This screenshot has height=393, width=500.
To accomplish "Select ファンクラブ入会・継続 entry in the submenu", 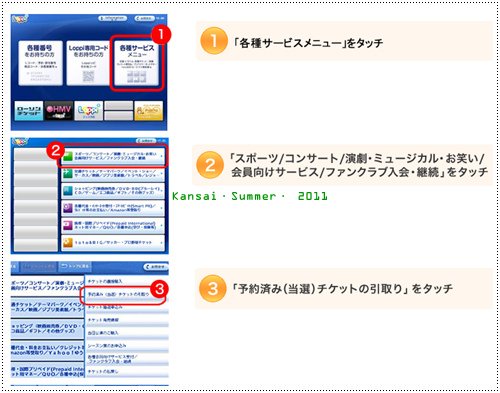I will click(127, 359).
